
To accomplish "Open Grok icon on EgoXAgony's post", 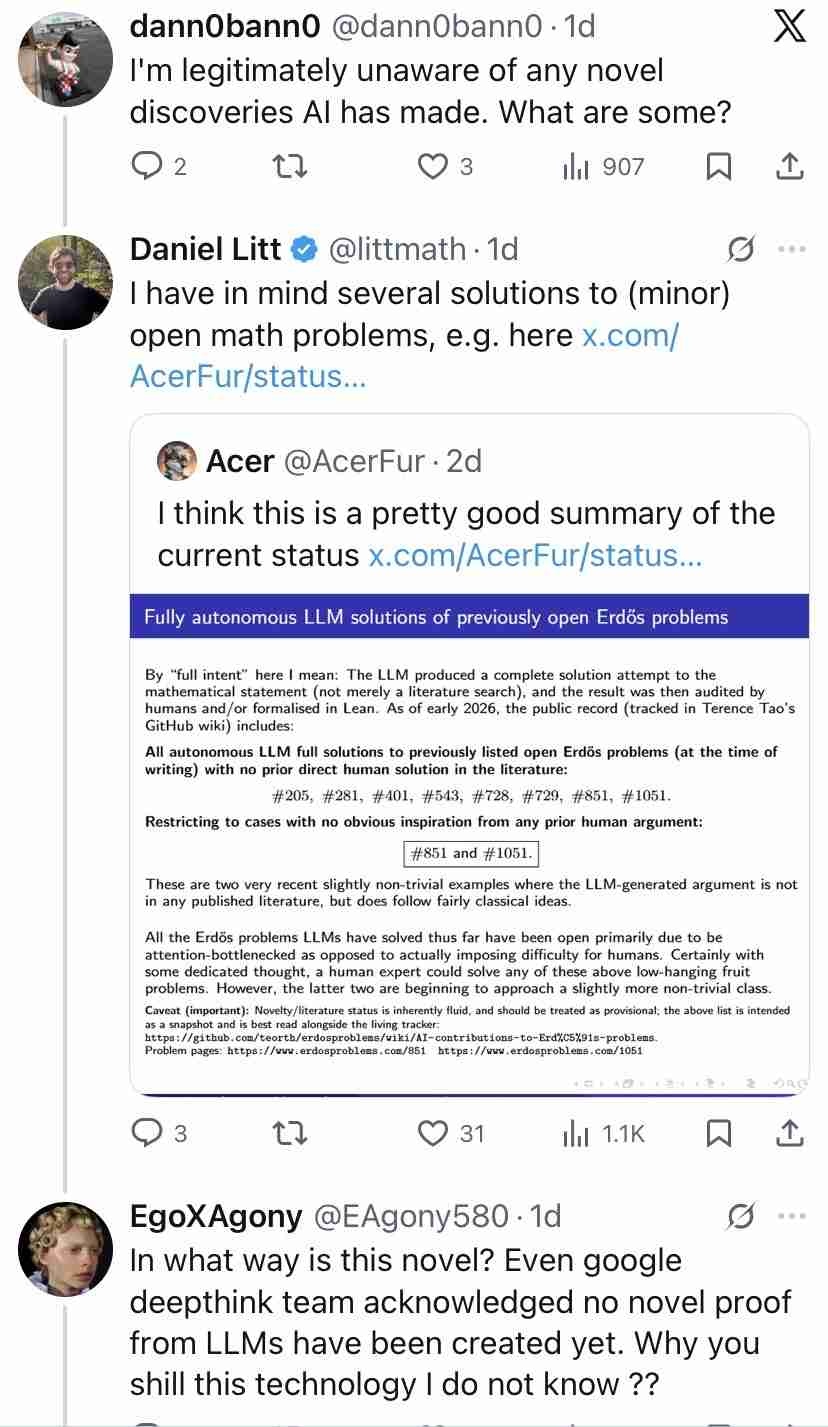I will coord(741,1217).
